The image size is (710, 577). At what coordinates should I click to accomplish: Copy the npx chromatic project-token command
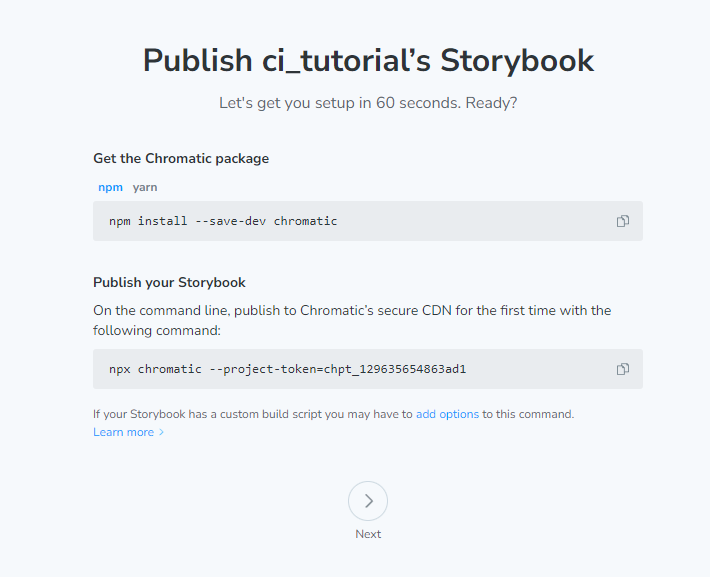(623, 369)
